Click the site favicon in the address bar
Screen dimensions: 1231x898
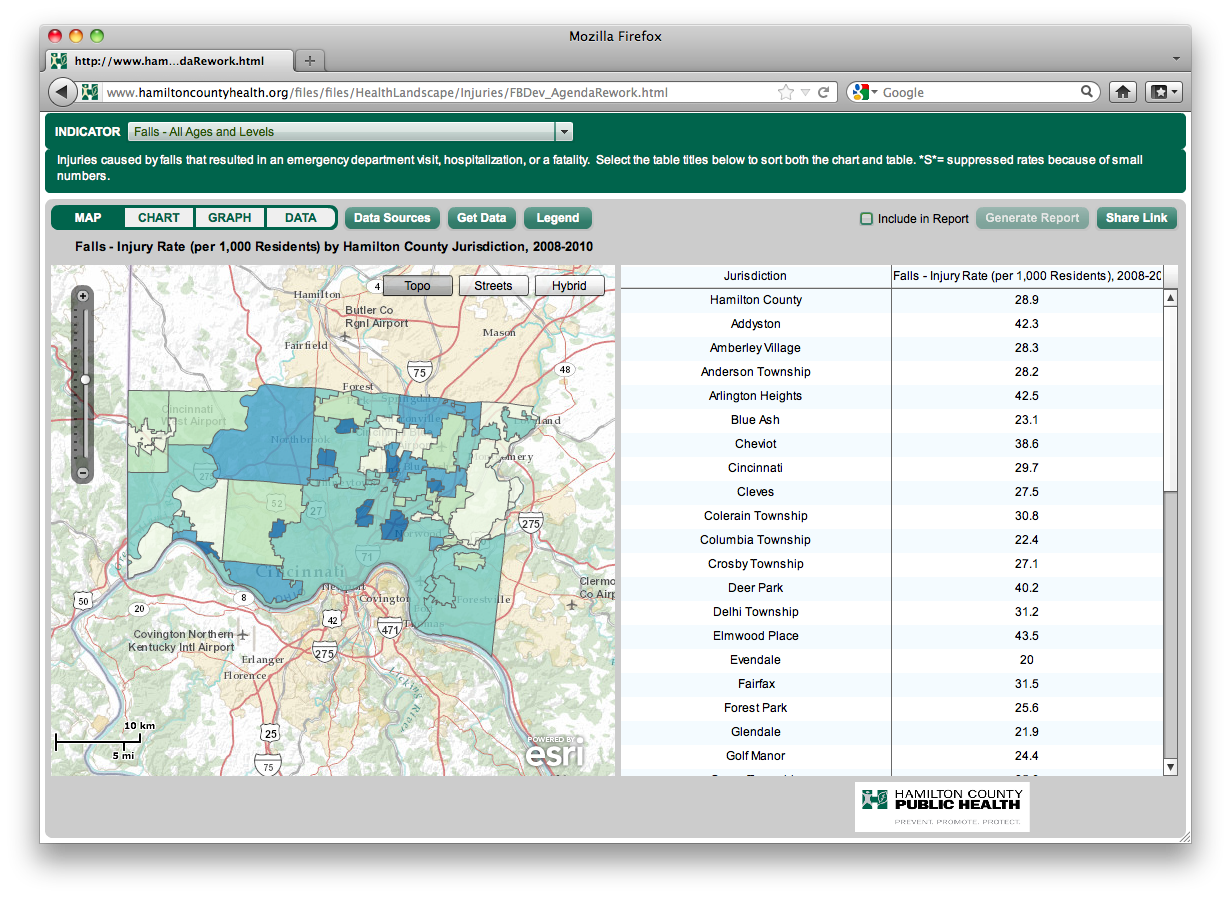pos(90,92)
